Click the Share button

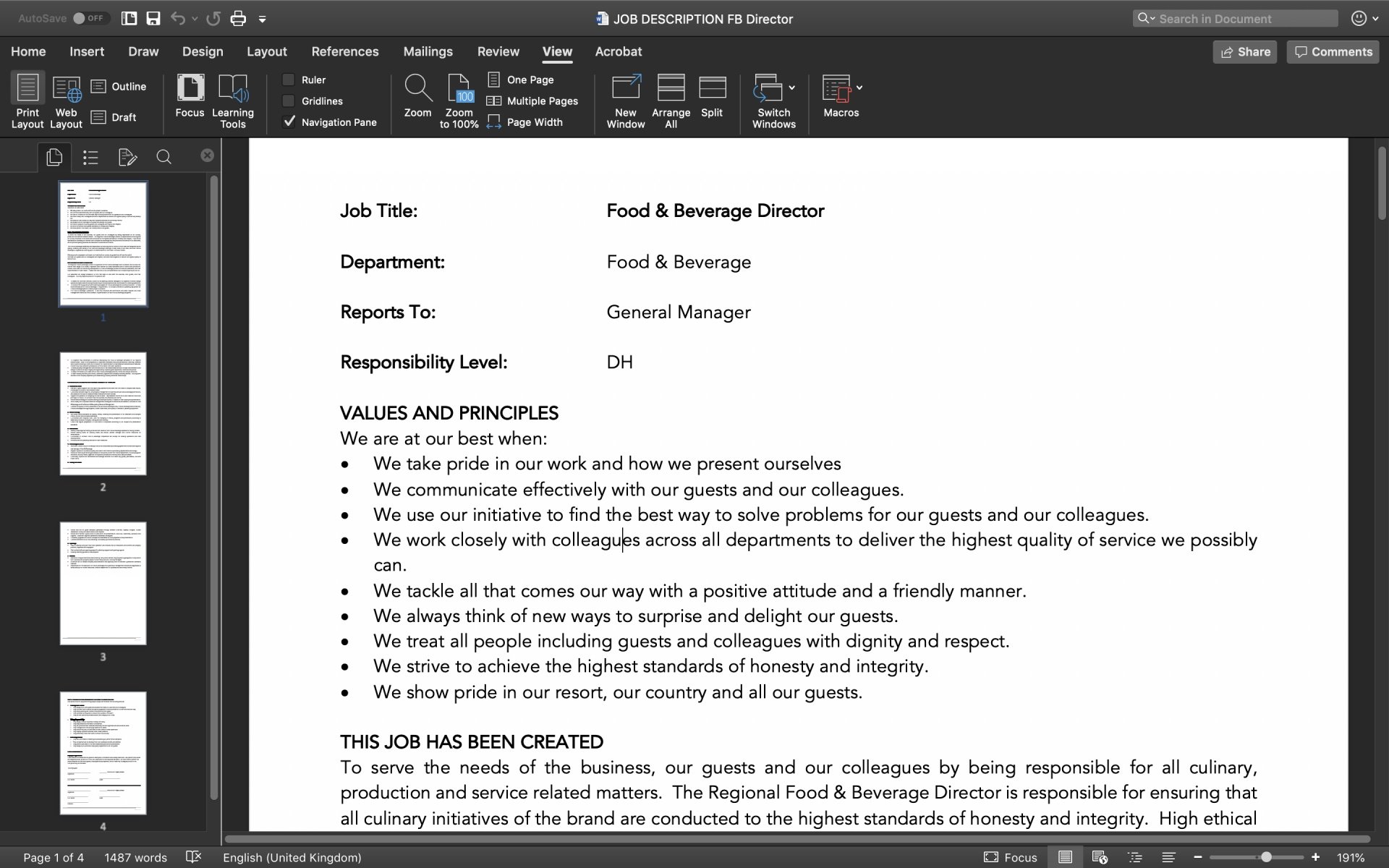[1245, 51]
